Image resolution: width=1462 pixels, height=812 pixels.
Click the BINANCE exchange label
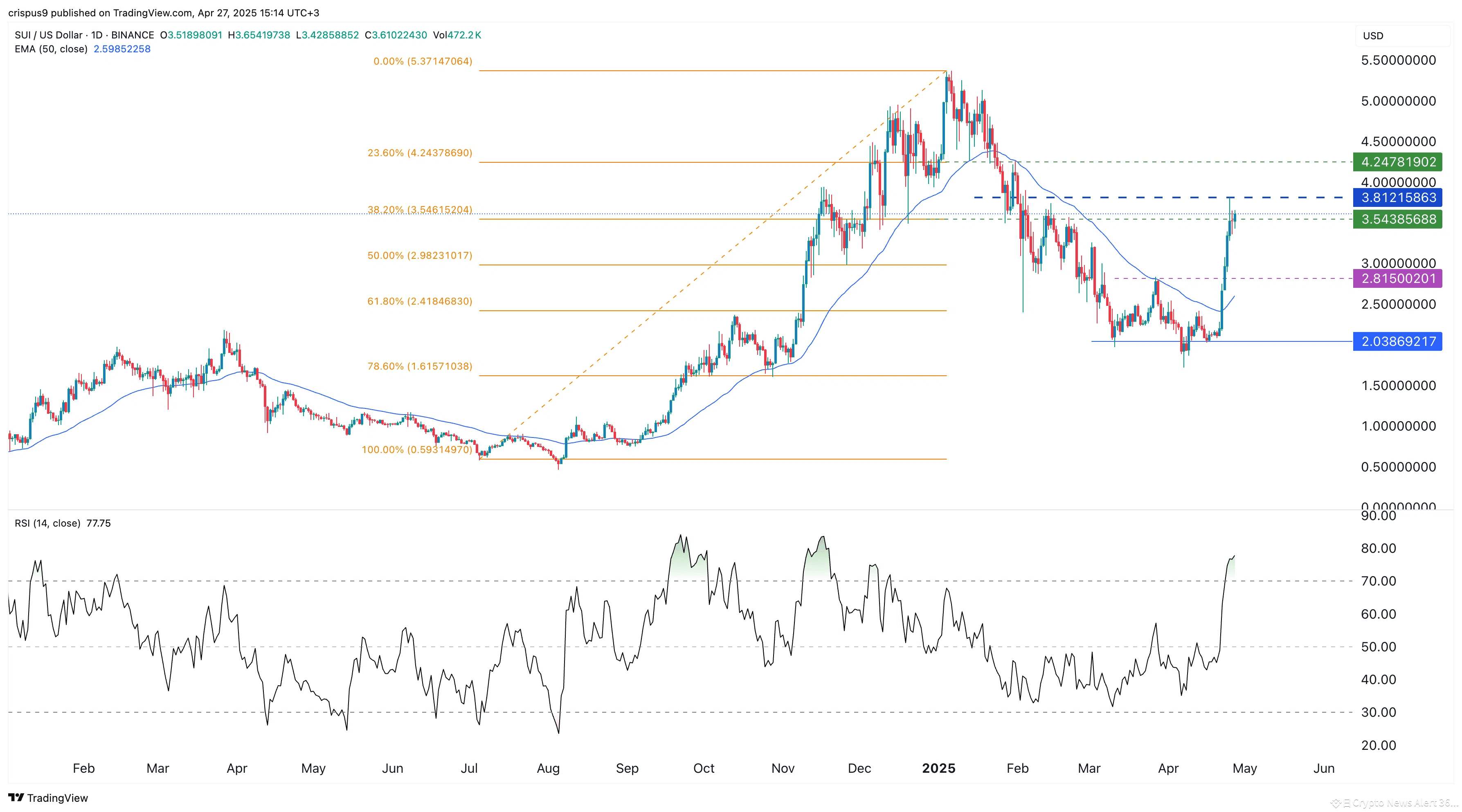132,35
